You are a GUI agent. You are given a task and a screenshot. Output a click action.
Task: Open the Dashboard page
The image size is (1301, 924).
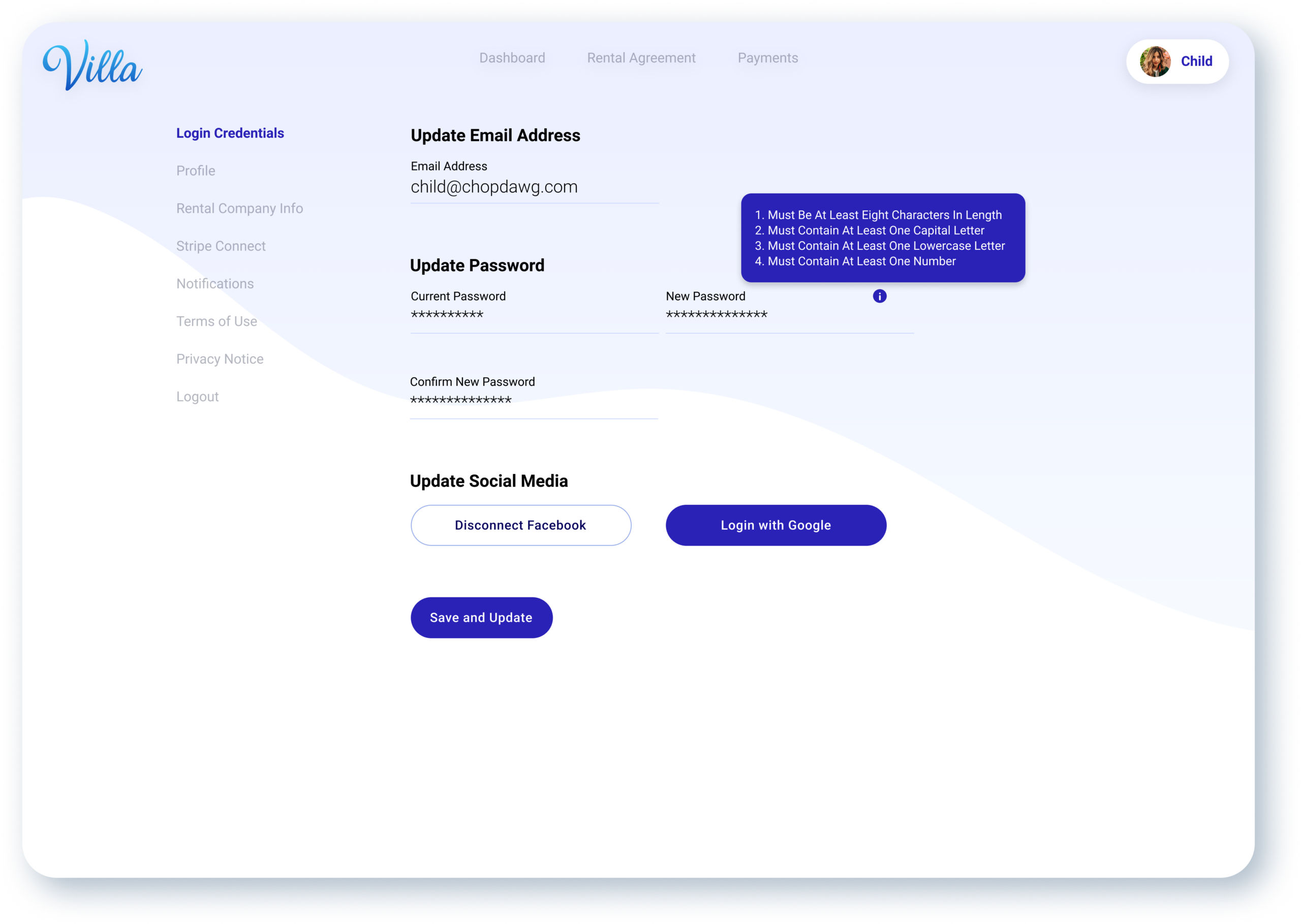[512, 58]
